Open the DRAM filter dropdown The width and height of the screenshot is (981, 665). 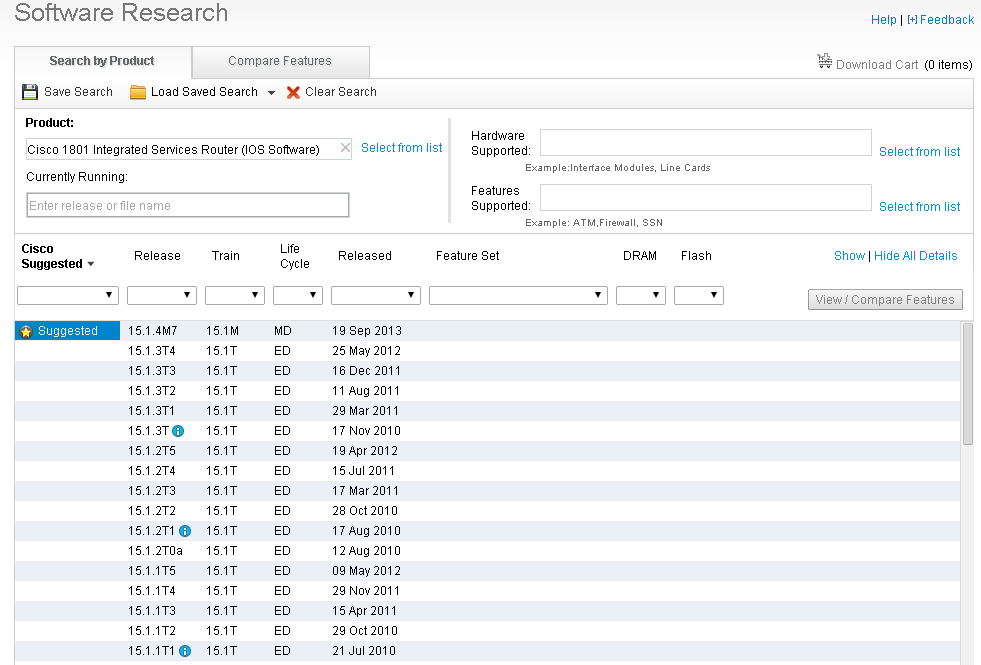point(641,295)
